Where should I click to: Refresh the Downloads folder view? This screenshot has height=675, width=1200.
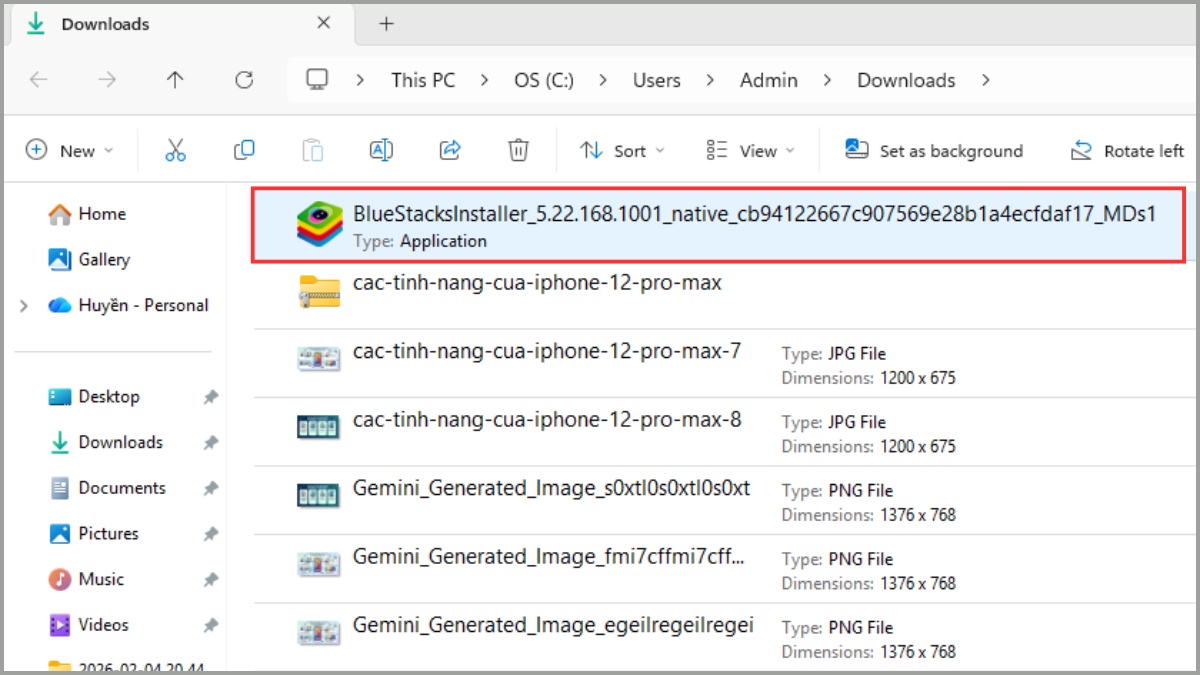click(244, 80)
